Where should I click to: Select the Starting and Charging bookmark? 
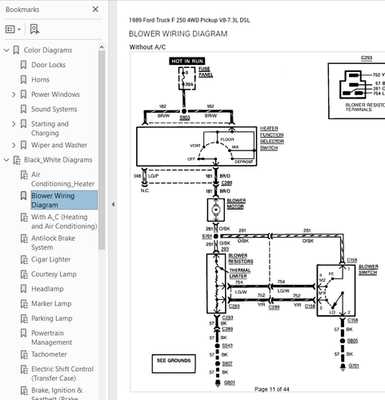click(50, 128)
